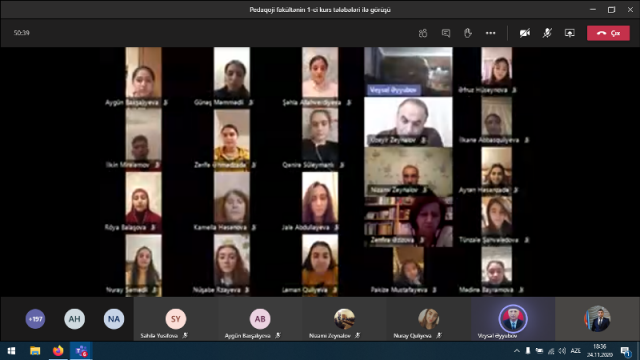This screenshot has height=360, width=640.
Task: Select the AH participant avatar
Action: [74, 319]
